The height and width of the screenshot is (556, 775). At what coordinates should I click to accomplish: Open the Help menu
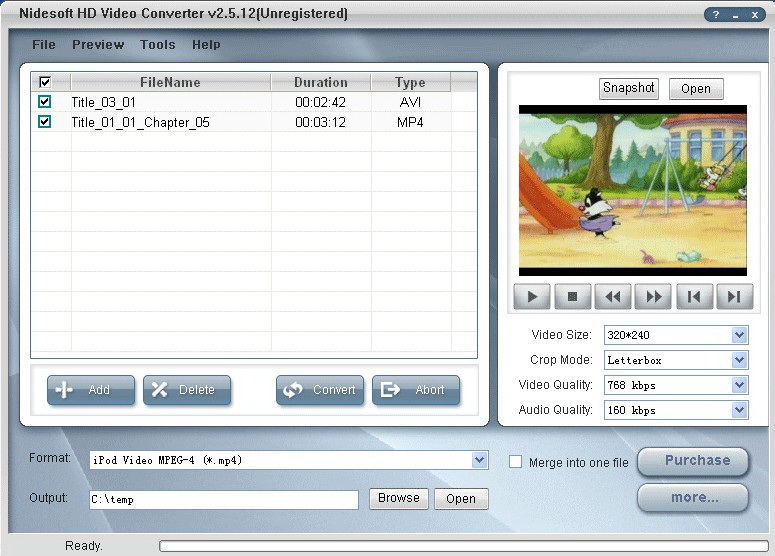206,44
